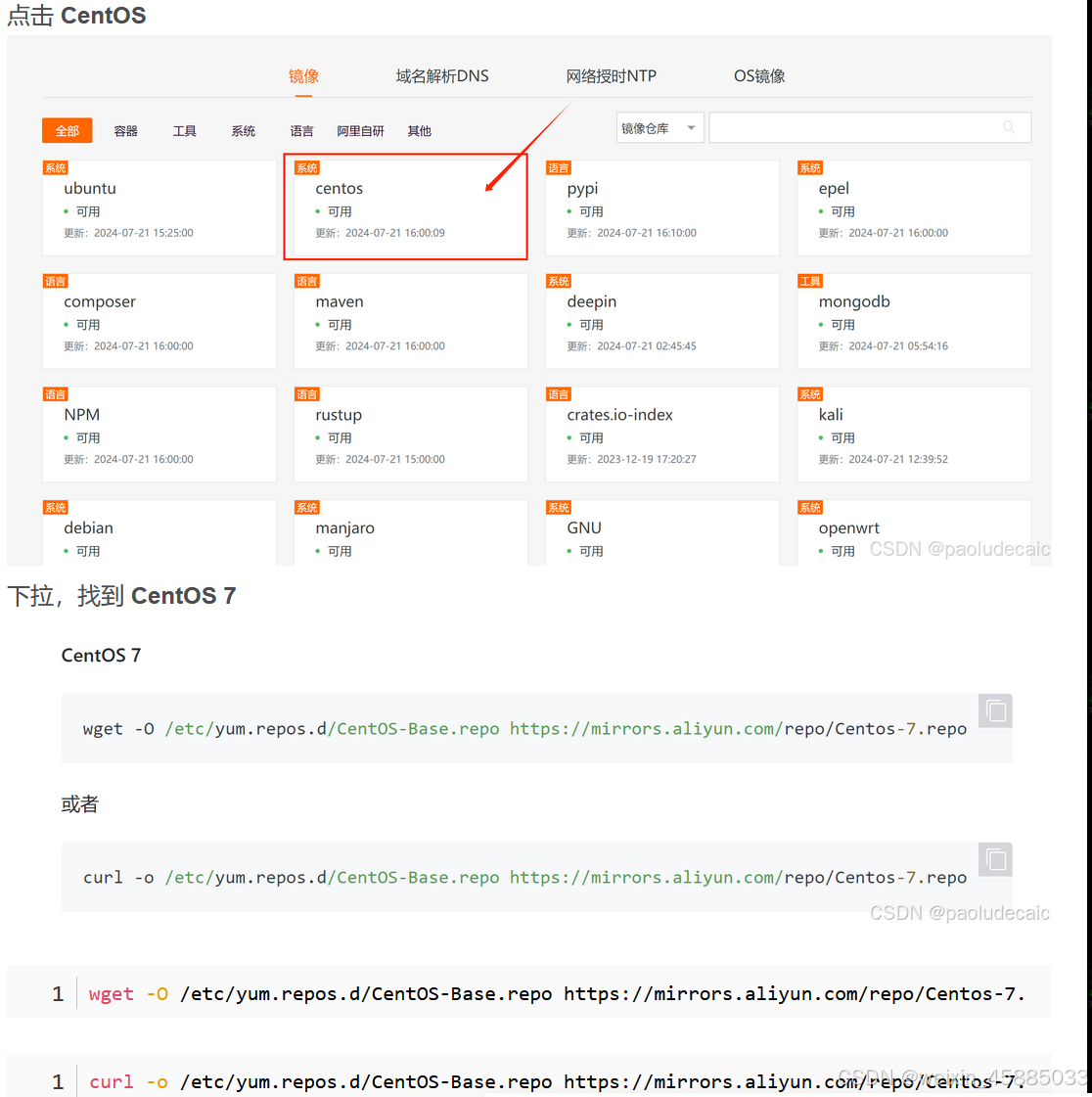
Task: Copy the wget command with copy icon
Action: [x=995, y=710]
